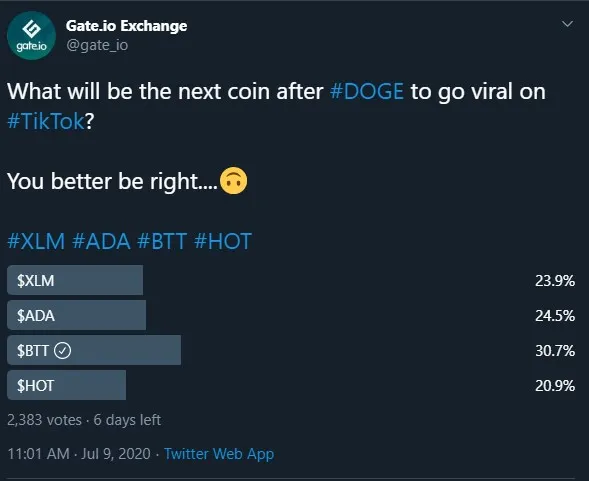Open the #XLM hashtag
This screenshot has width=589, height=481.
point(36,241)
